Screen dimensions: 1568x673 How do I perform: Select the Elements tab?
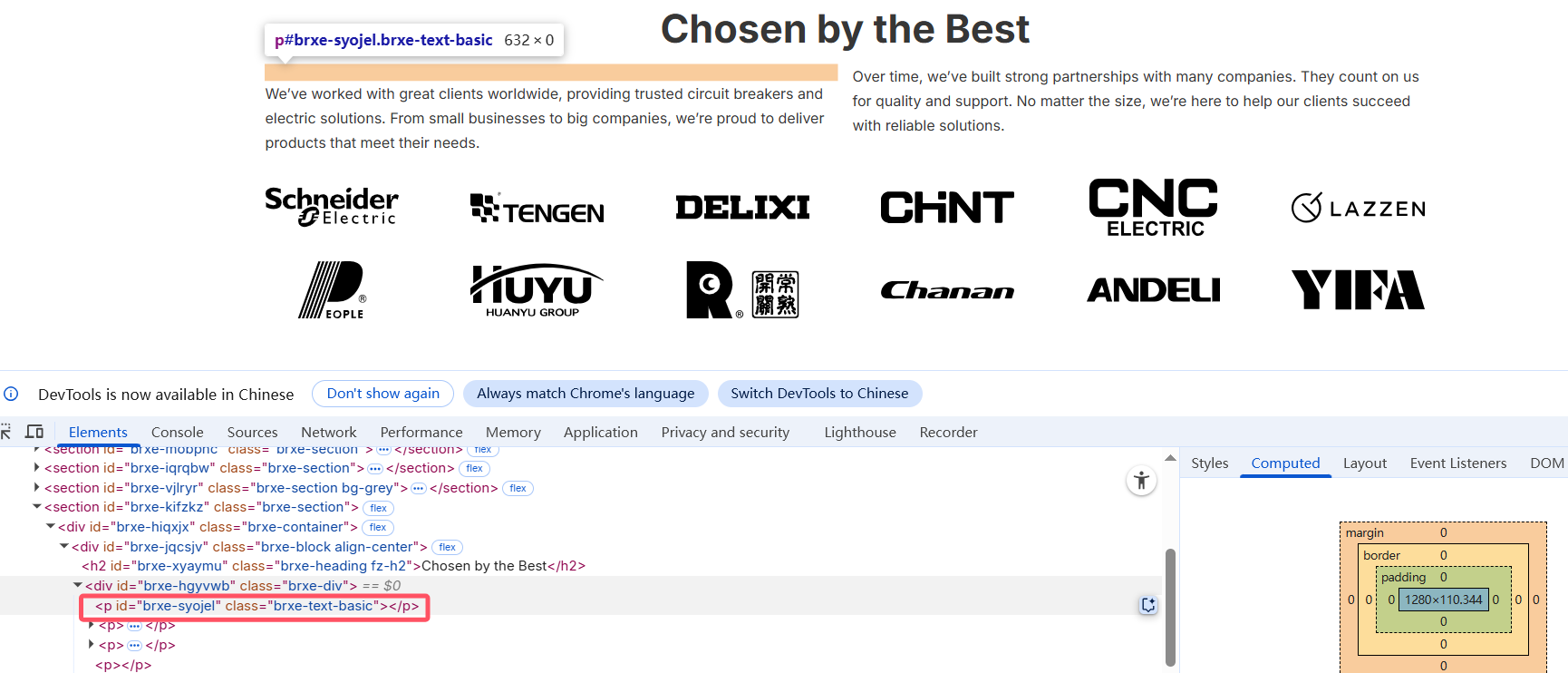(98, 433)
